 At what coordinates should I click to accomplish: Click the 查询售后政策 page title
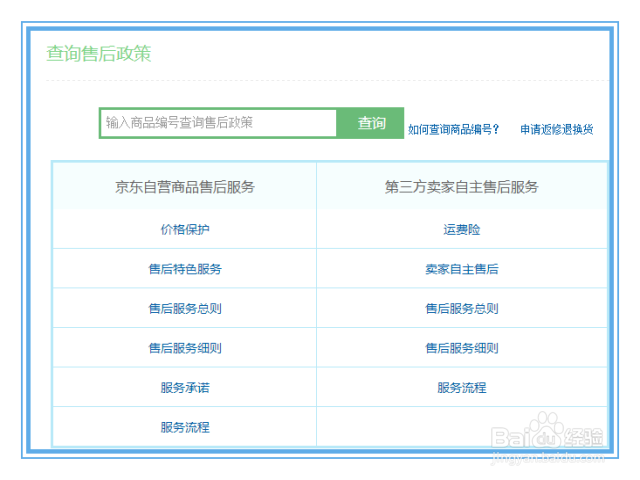[99, 53]
